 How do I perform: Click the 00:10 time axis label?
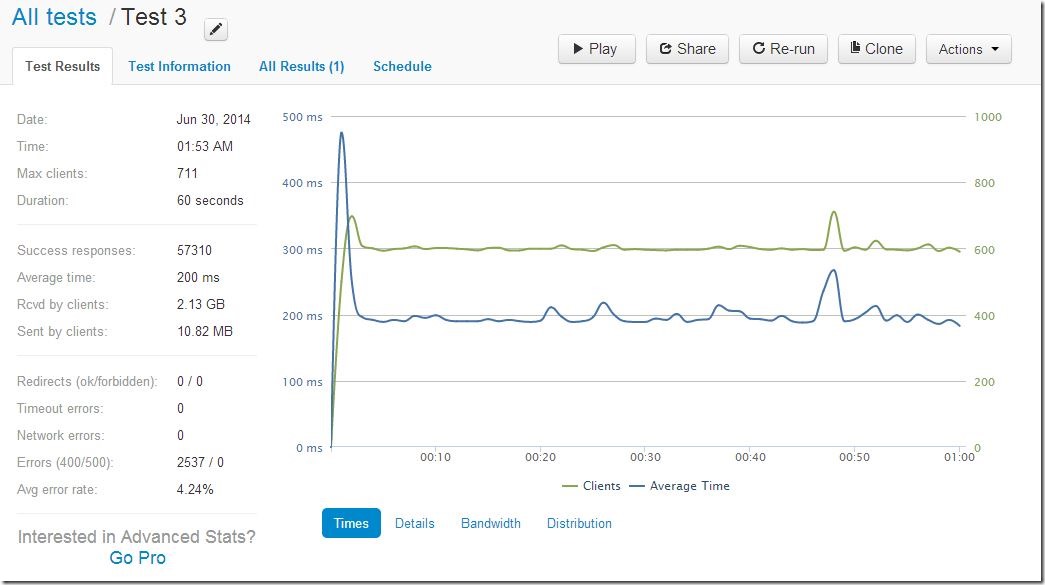click(435, 457)
